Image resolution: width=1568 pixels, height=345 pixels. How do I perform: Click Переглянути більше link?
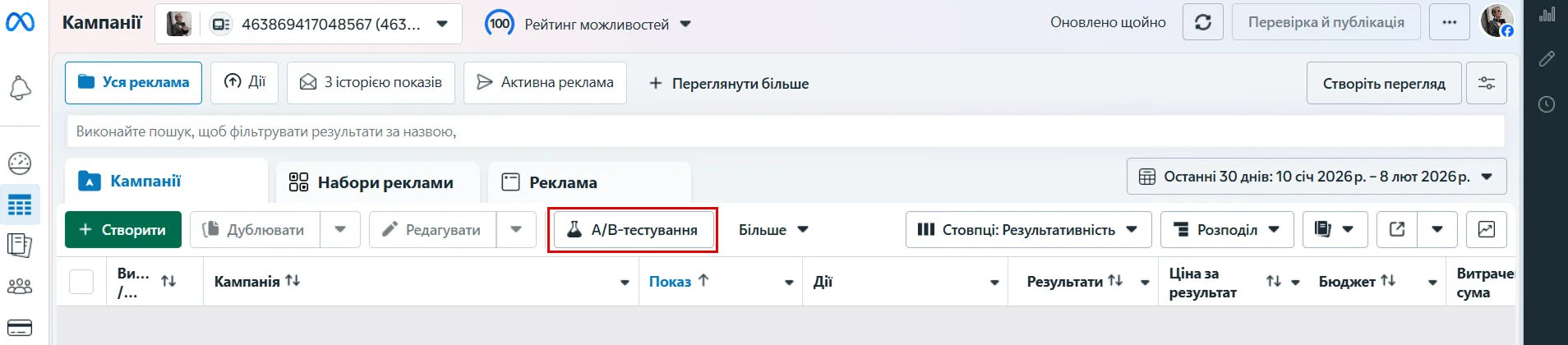729,83
